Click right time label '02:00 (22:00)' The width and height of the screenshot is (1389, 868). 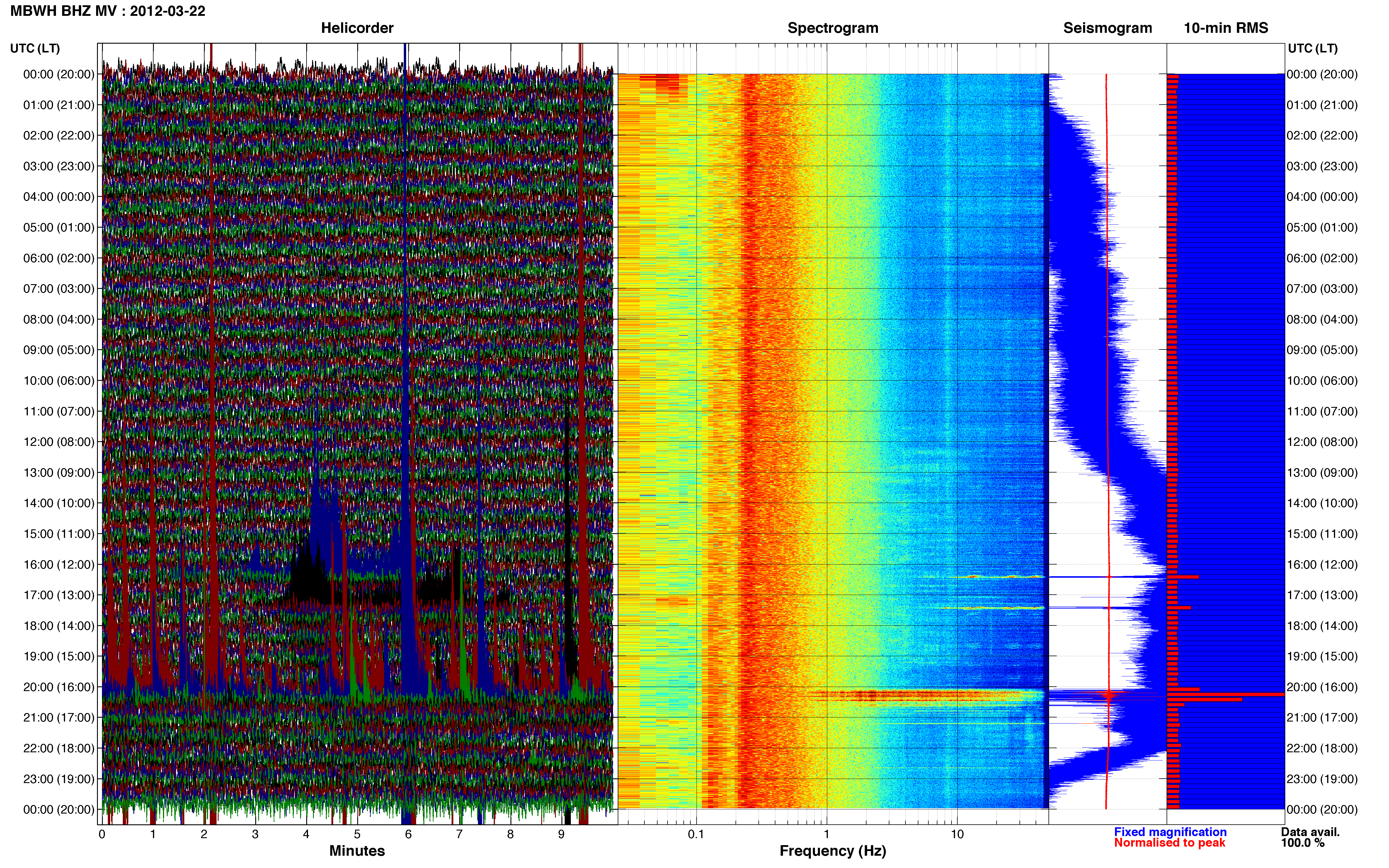tap(1322, 135)
